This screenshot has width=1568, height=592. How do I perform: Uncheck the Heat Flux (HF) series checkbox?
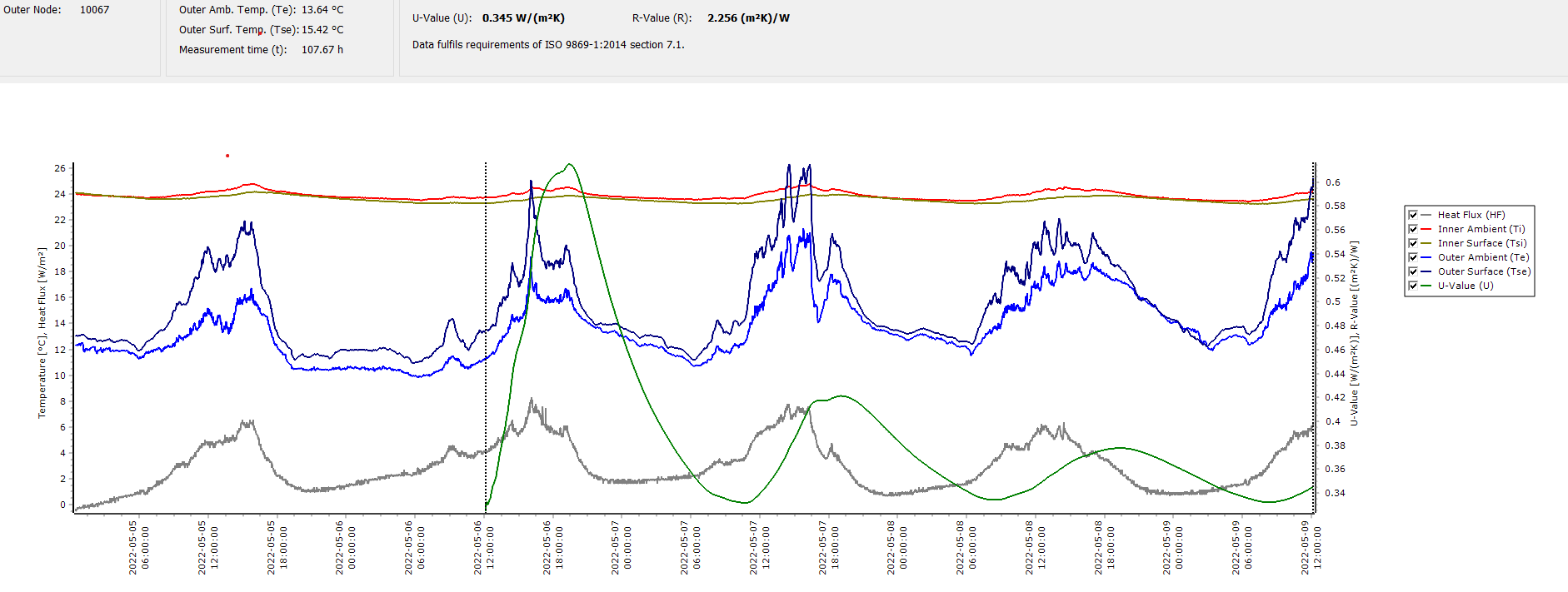(1413, 215)
